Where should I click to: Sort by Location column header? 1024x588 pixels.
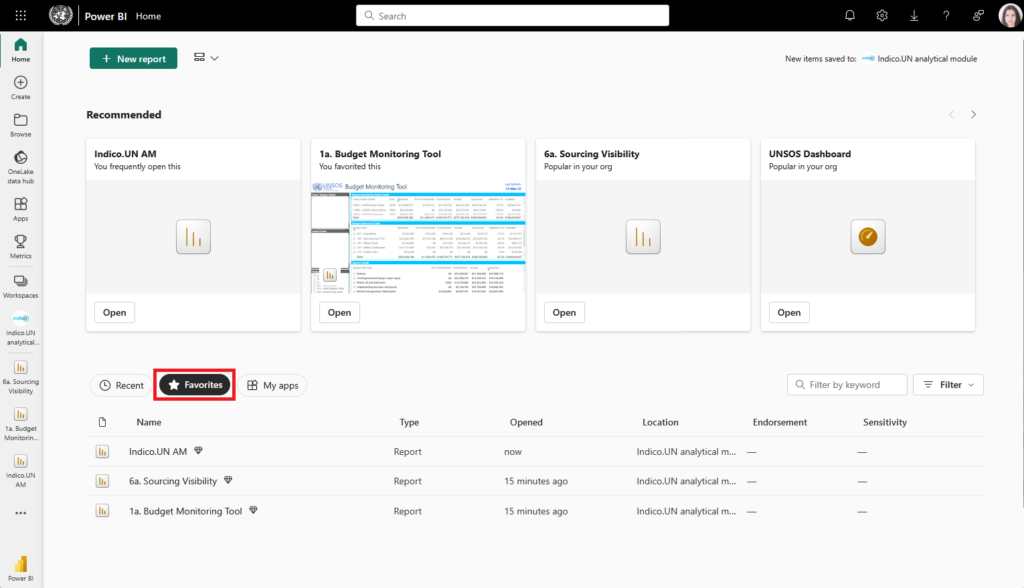(660, 422)
